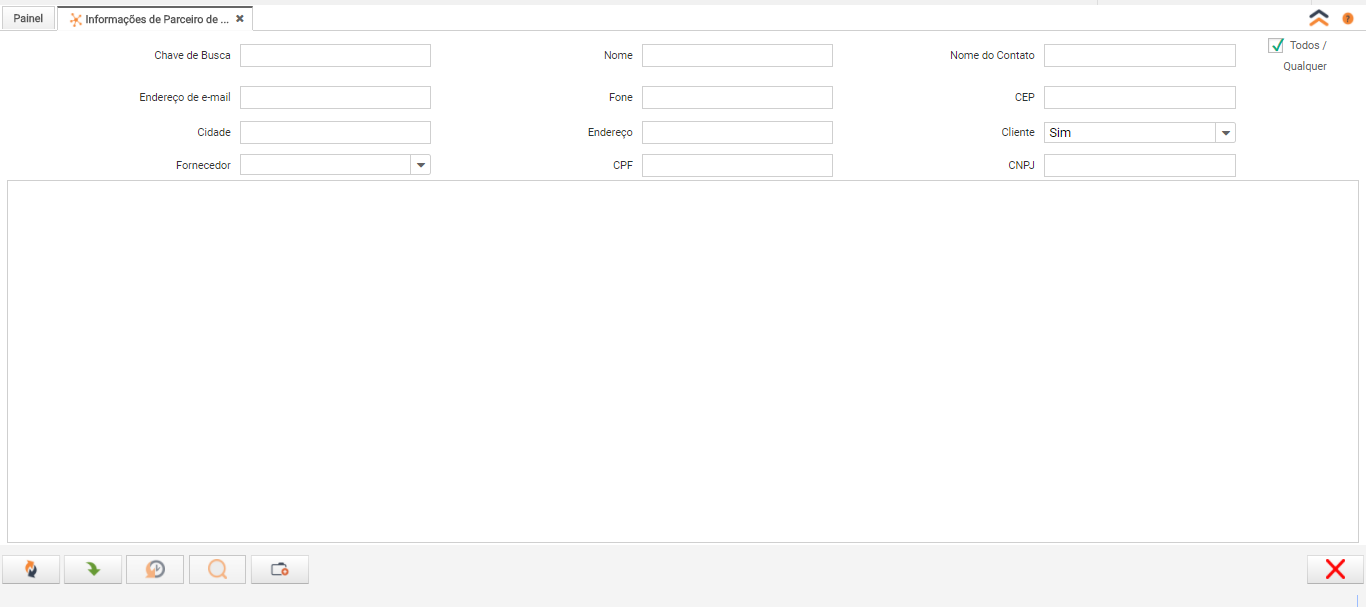
Task: Click the Chave de Busca input field
Action: [x=335, y=56]
